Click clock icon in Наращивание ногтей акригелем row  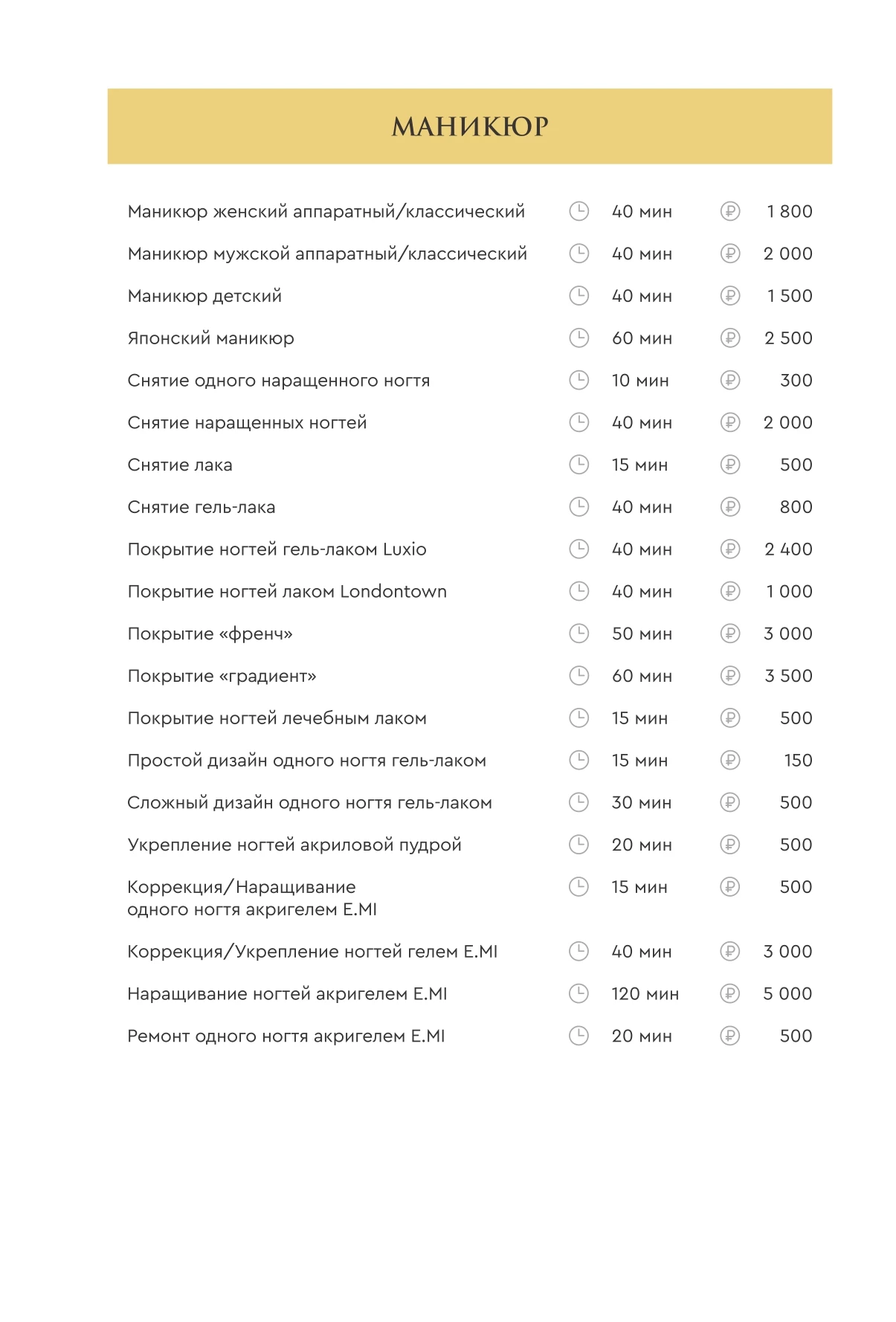coord(578,993)
